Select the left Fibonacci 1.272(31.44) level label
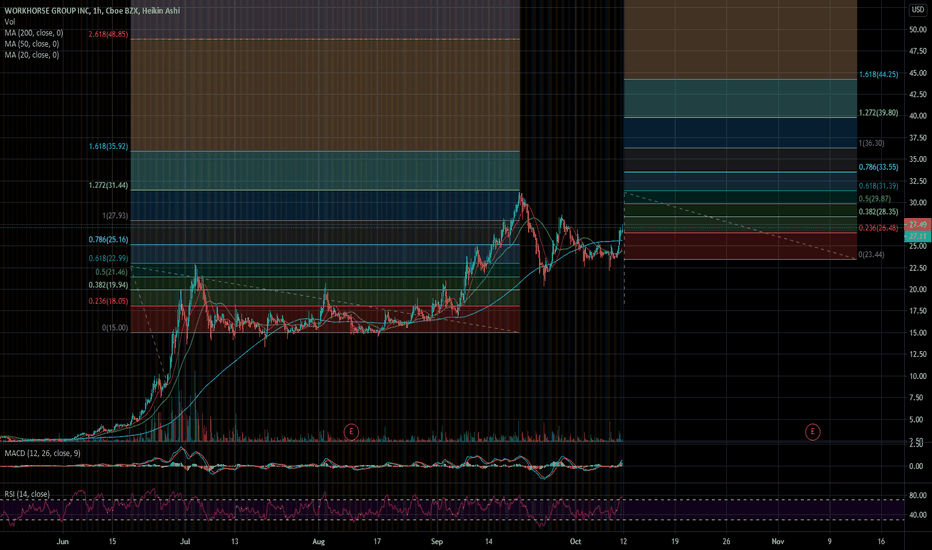 (x=108, y=186)
